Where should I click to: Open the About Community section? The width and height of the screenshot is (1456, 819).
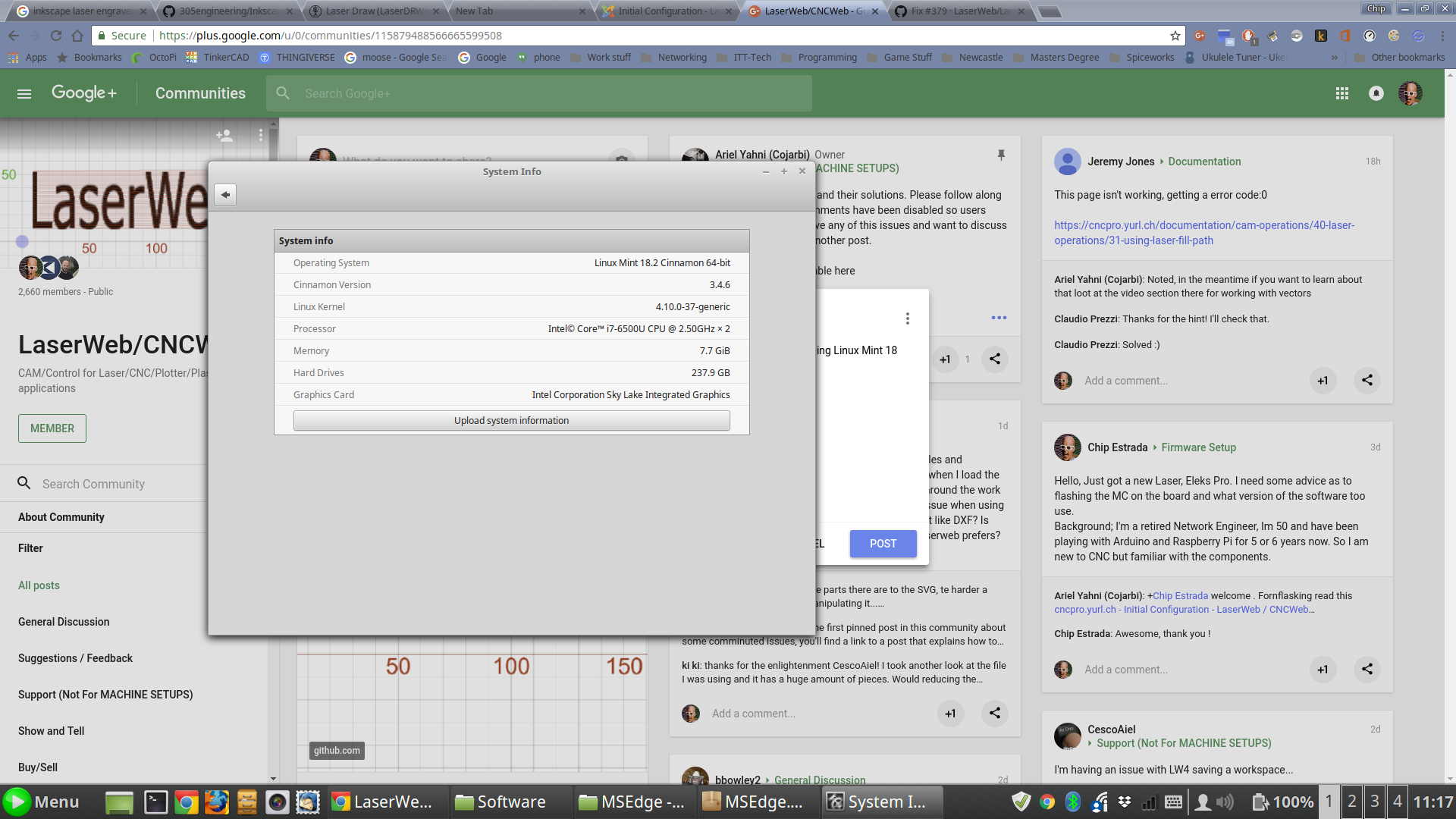click(61, 517)
